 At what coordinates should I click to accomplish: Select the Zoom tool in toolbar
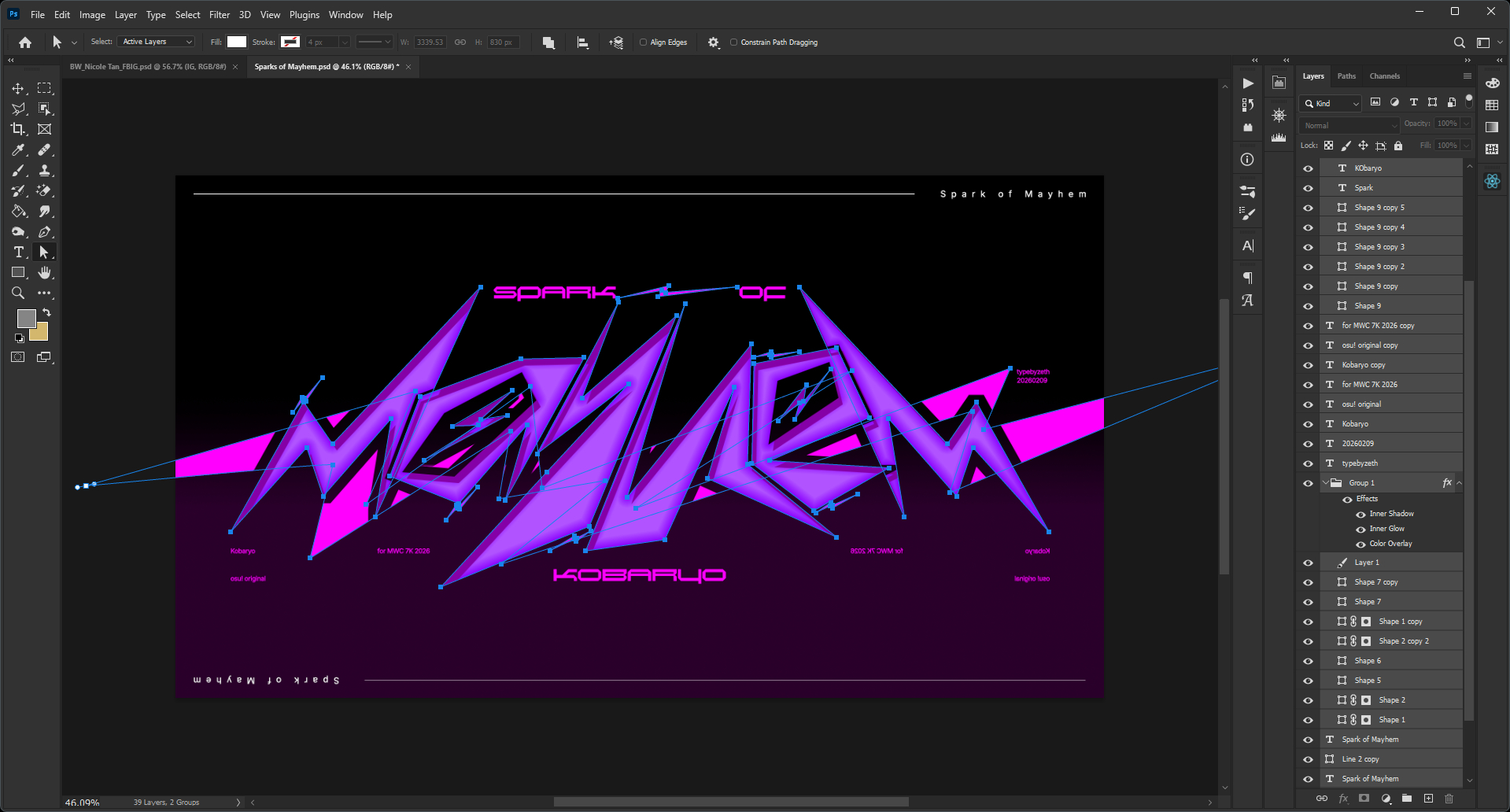click(18, 293)
